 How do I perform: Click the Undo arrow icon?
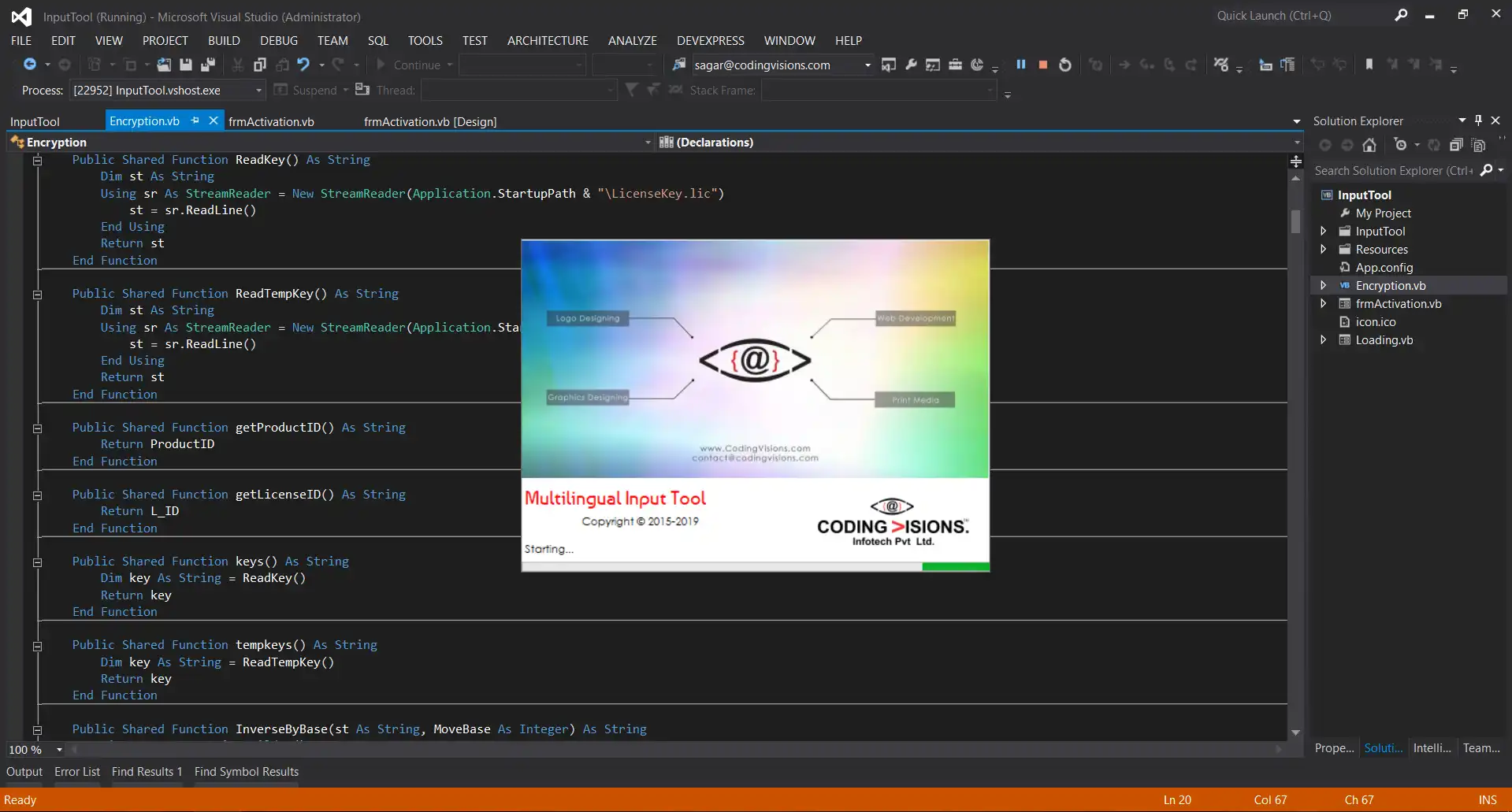(303, 65)
